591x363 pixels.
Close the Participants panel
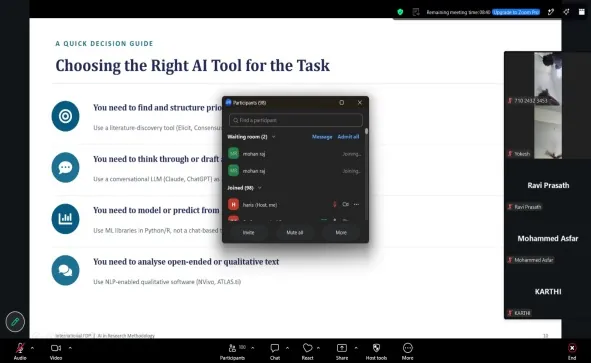(x=360, y=103)
